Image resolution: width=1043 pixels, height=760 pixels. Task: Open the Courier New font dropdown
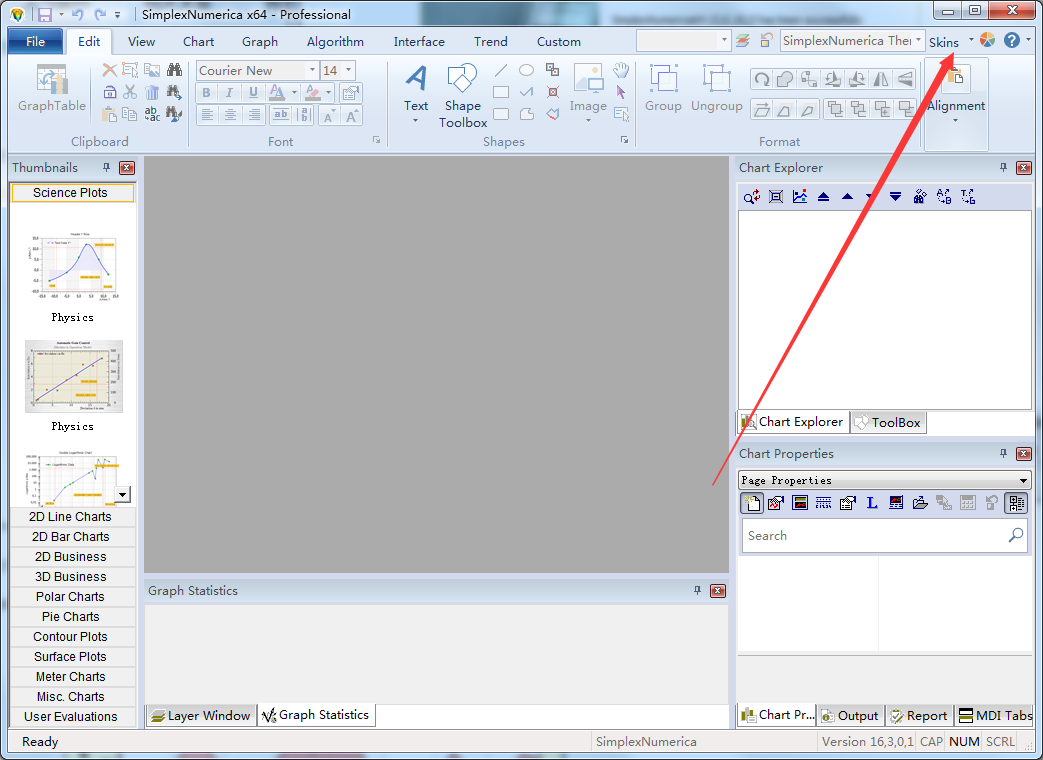[311, 70]
